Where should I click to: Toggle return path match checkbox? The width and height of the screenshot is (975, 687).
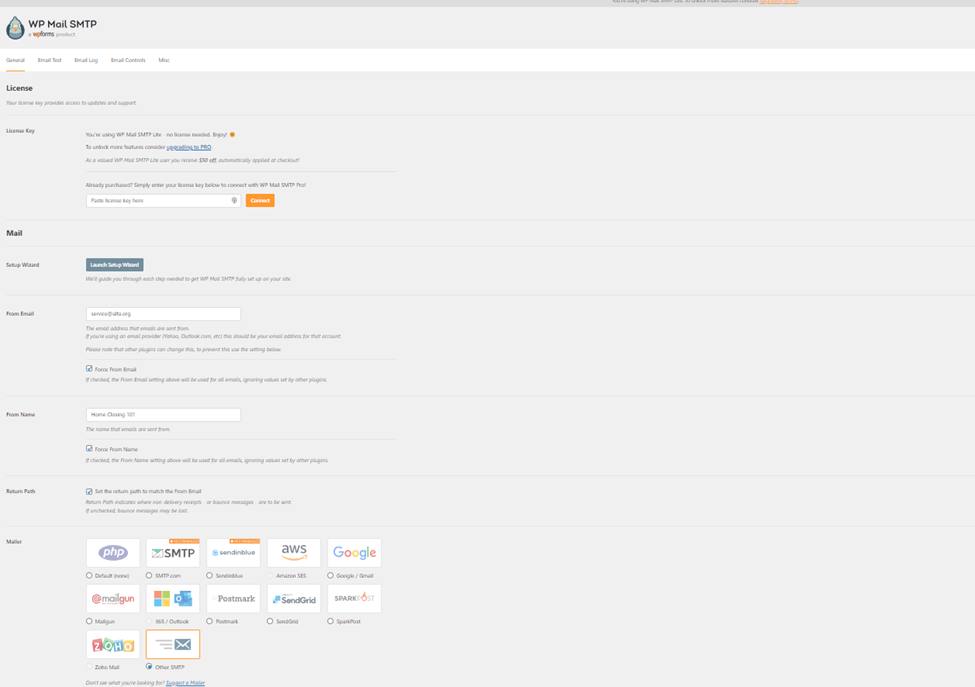point(89,491)
